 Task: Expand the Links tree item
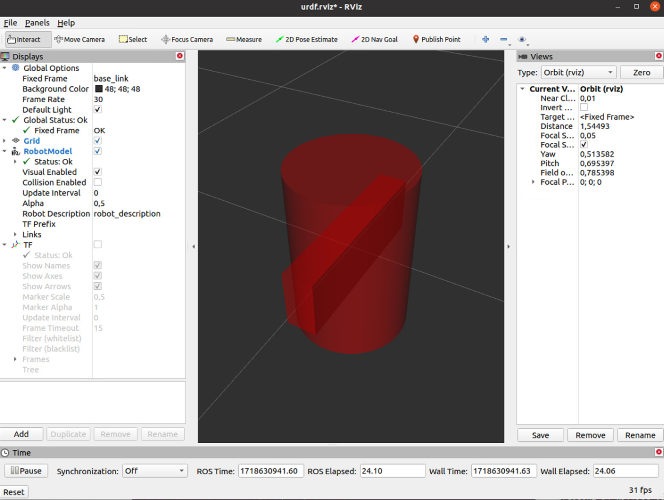tap(15, 234)
